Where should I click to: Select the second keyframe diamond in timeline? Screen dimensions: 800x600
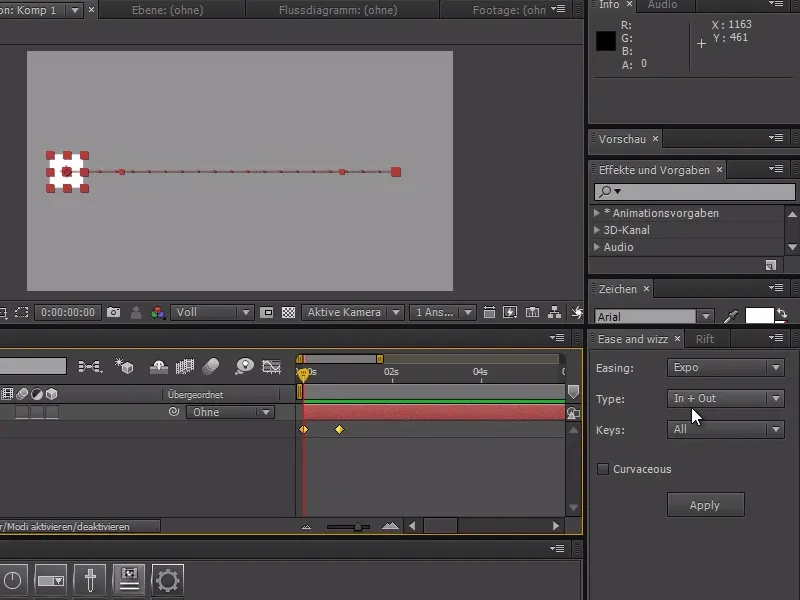[x=339, y=430]
